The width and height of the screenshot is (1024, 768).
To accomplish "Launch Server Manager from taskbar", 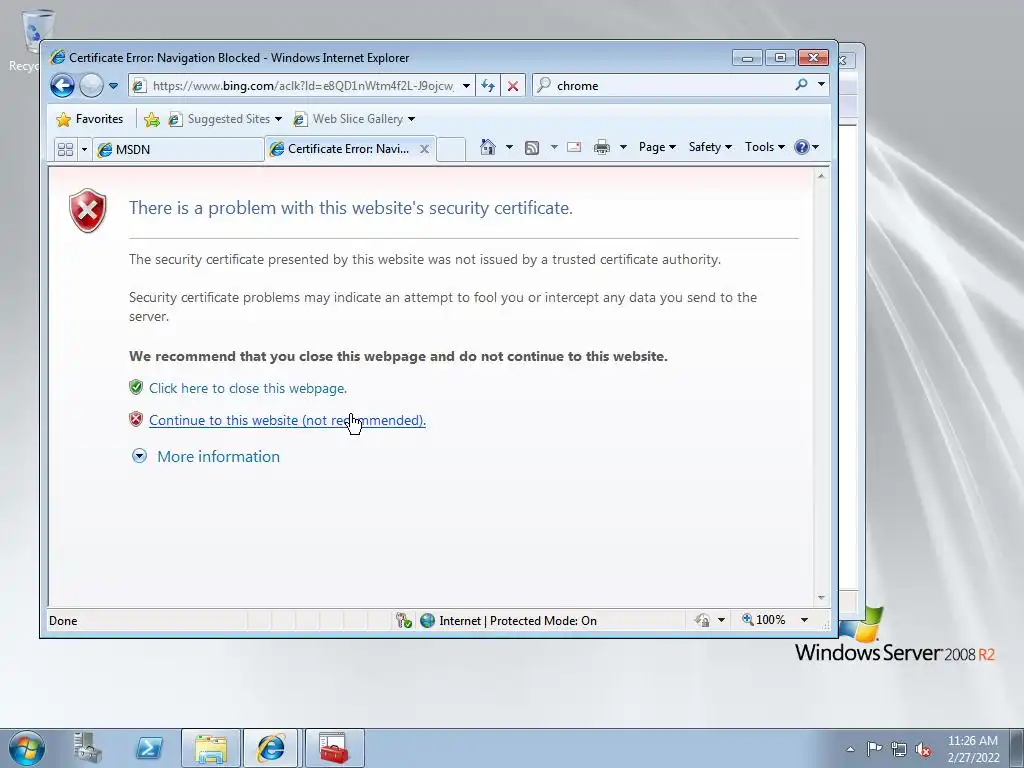I will click(x=88, y=748).
